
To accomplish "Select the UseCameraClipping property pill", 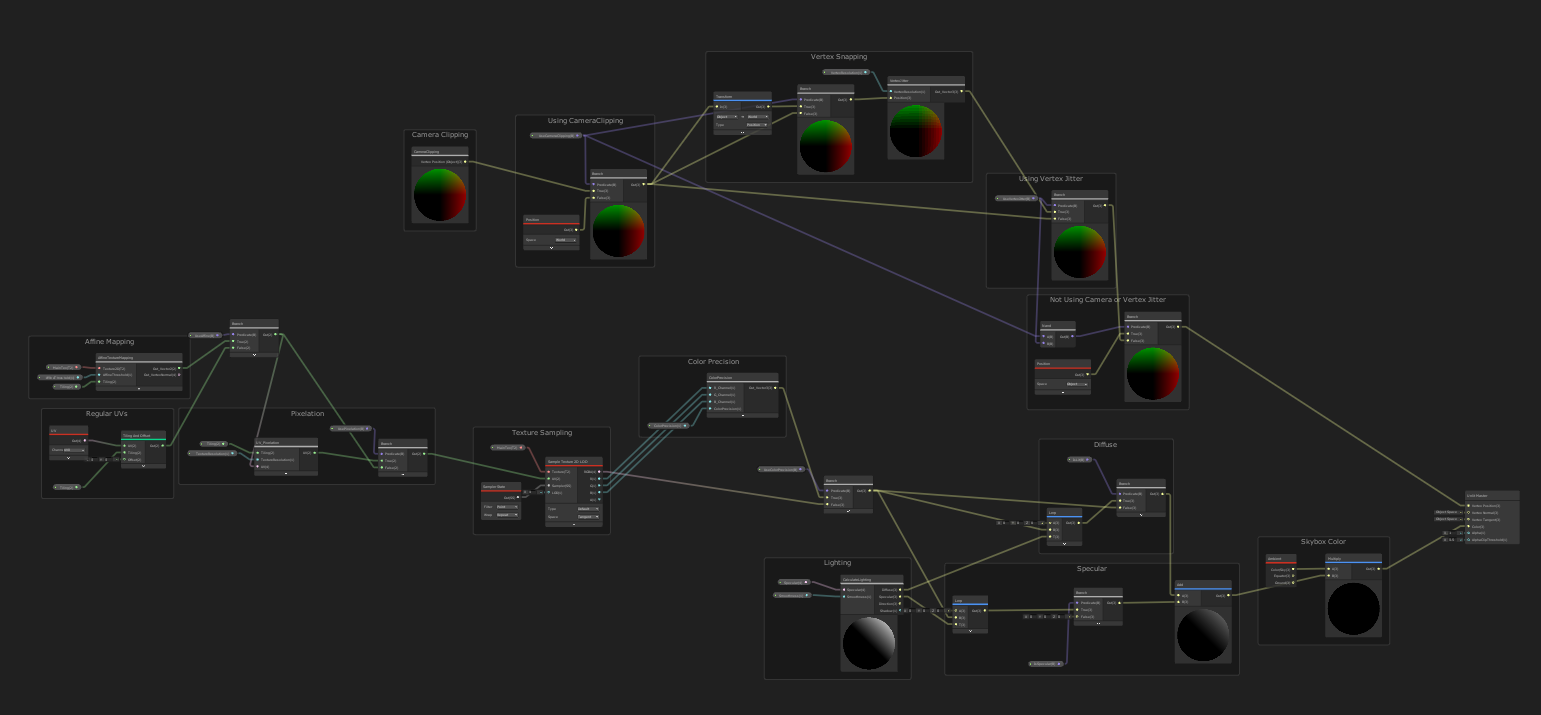I will tap(556, 136).
